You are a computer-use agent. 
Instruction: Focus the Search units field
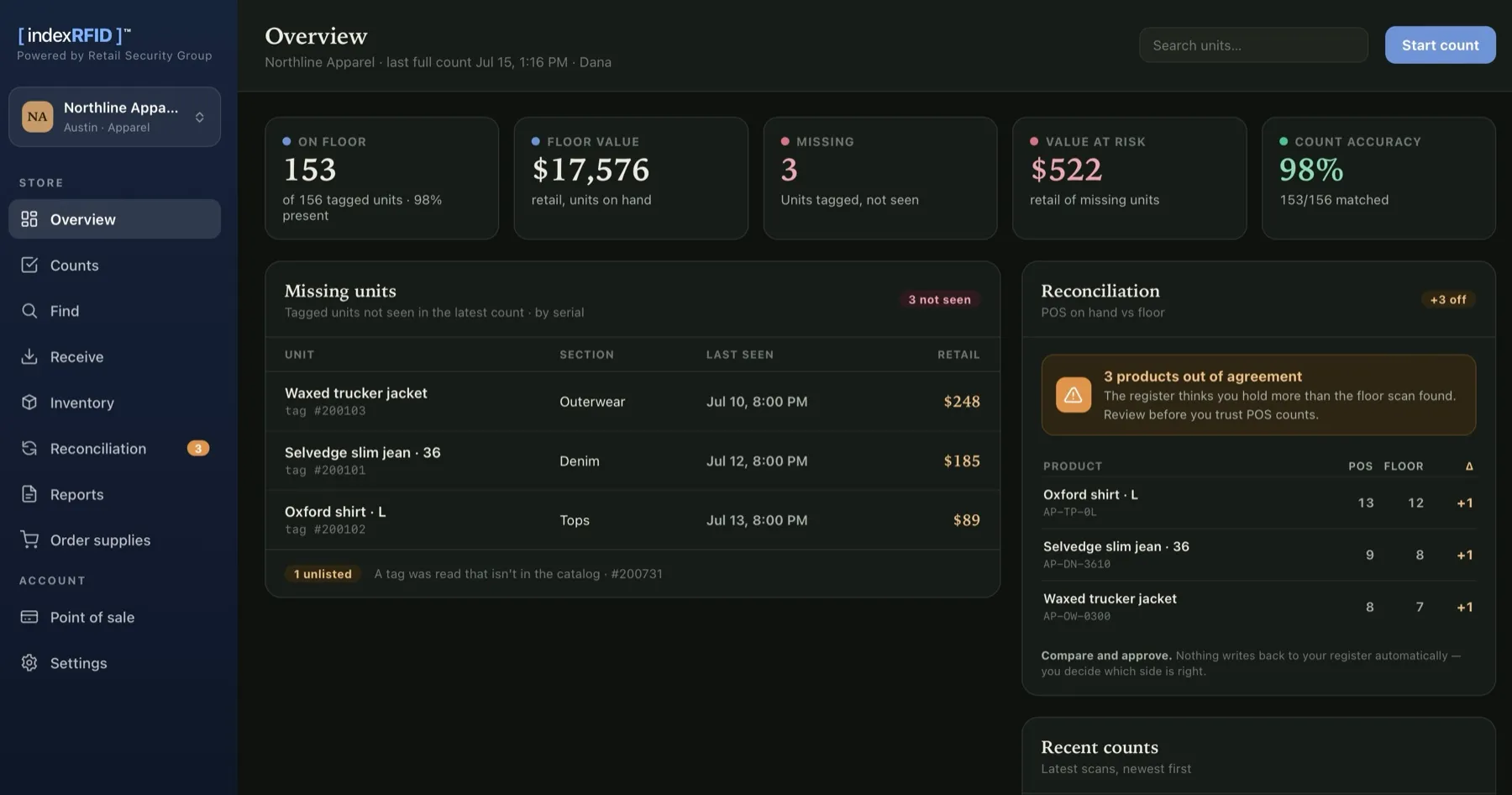click(x=1253, y=45)
